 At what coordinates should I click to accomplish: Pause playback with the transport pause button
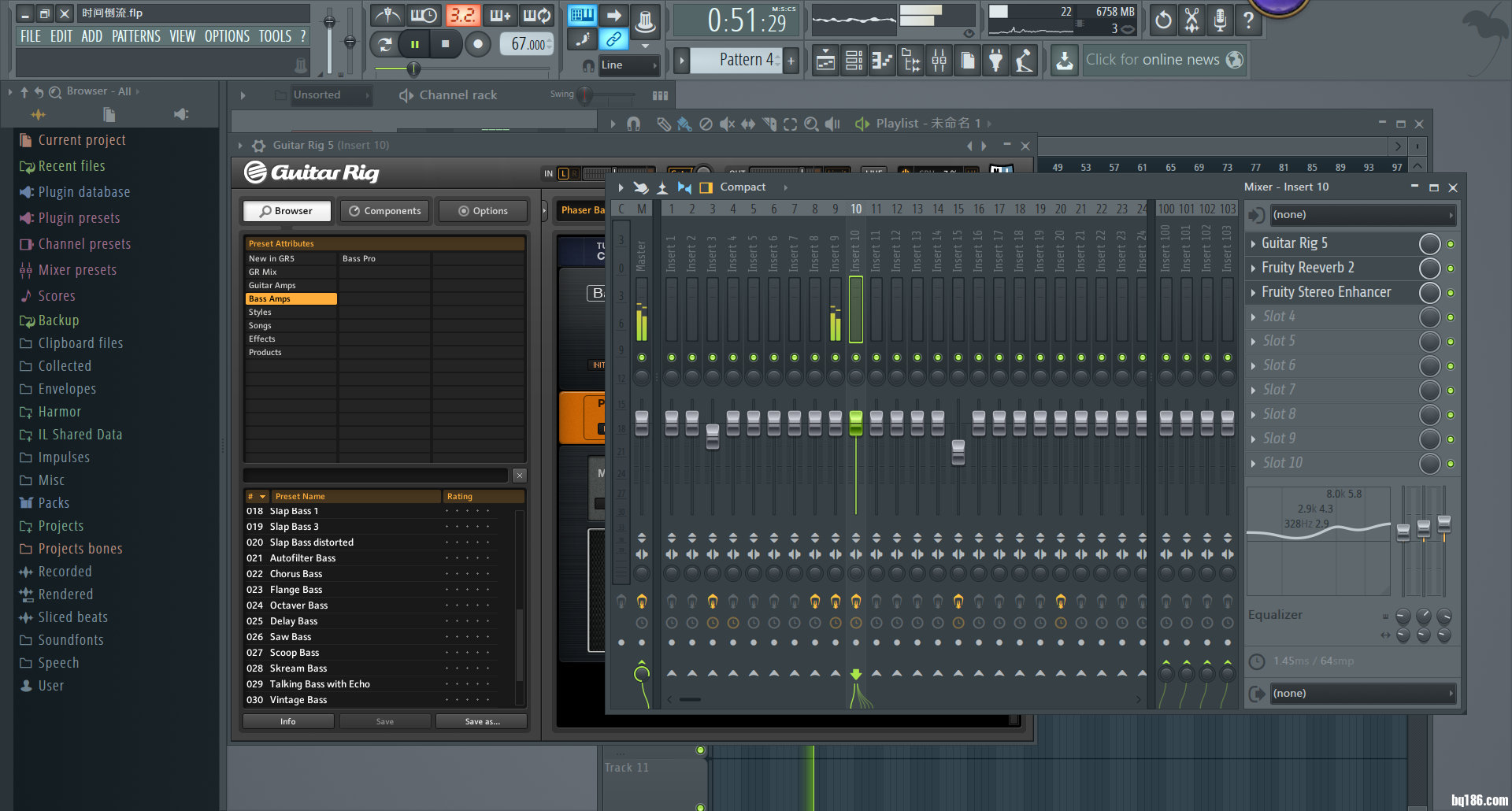(x=414, y=44)
